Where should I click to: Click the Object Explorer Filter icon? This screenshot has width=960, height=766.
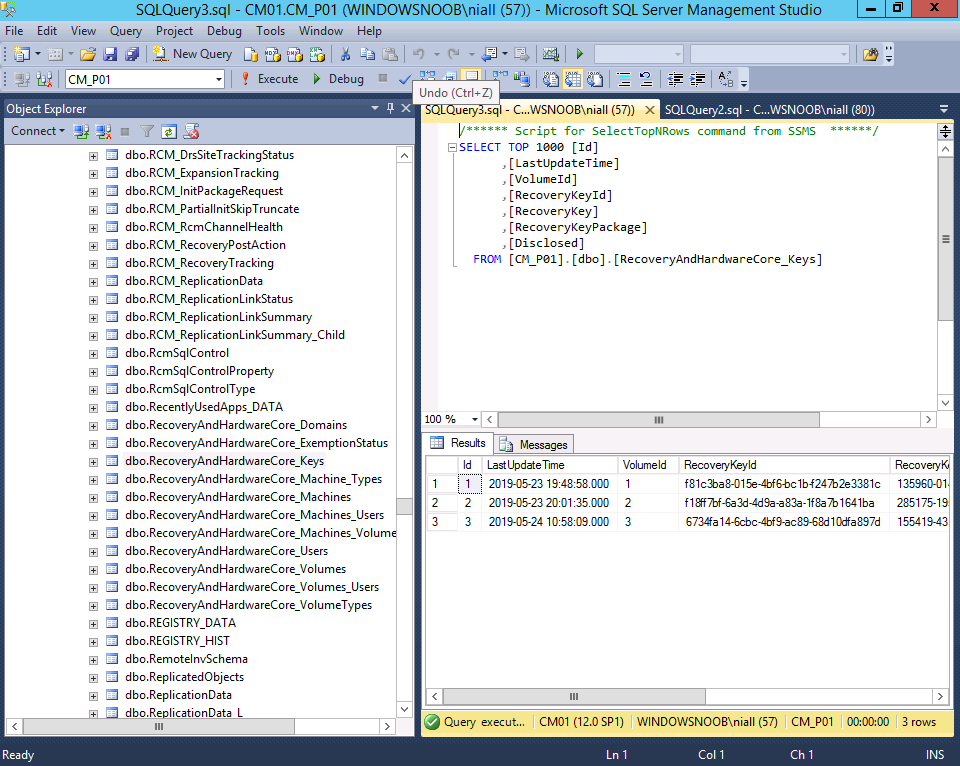(x=147, y=131)
